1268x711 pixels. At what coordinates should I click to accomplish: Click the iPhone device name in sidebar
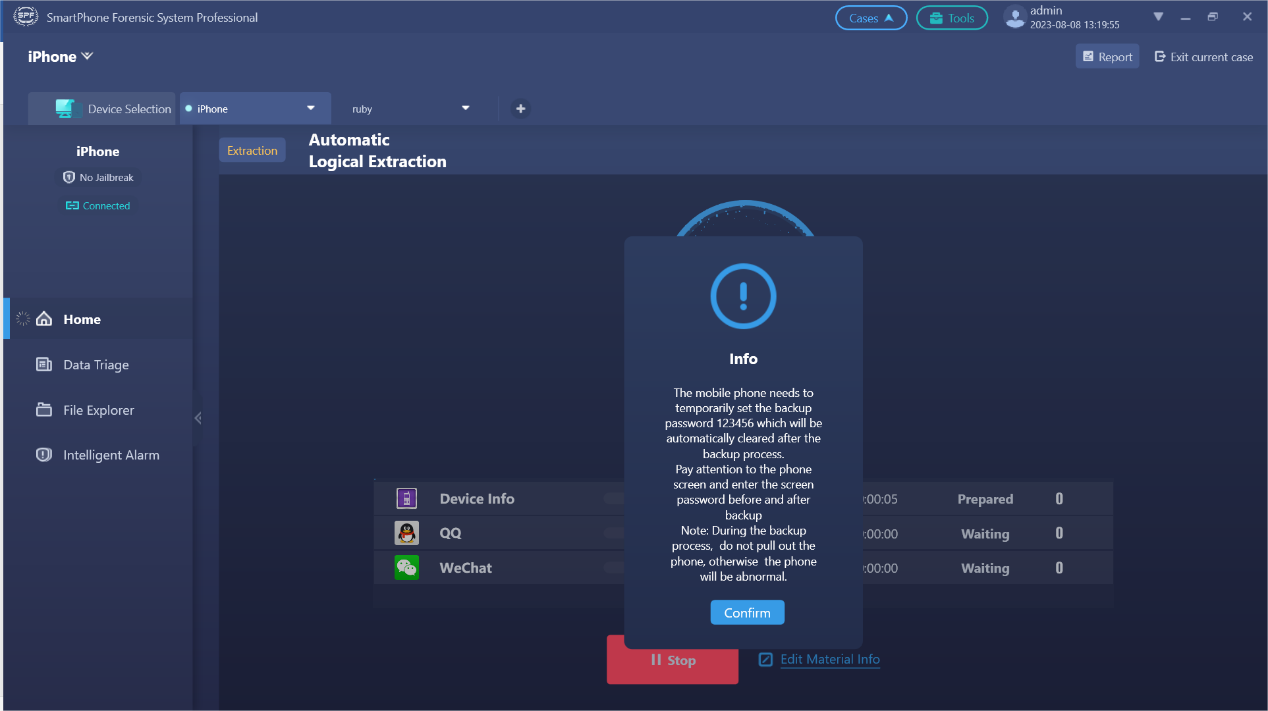click(x=98, y=151)
